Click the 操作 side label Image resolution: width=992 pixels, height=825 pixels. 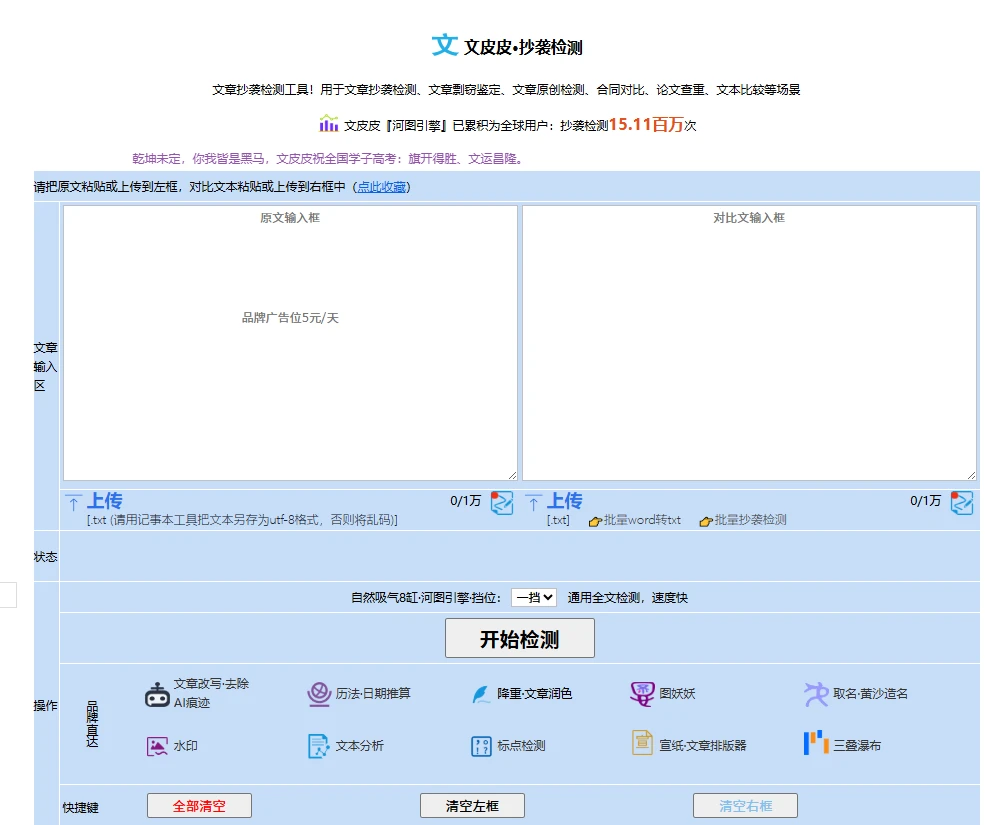[46, 706]
